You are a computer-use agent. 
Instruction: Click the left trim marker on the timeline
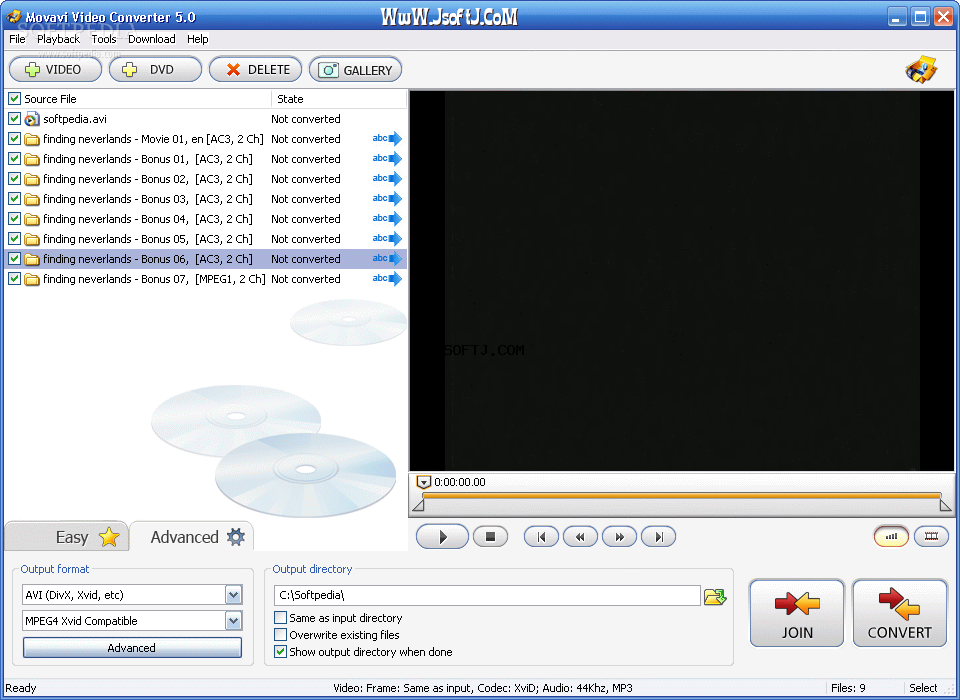tap(419, 505)
